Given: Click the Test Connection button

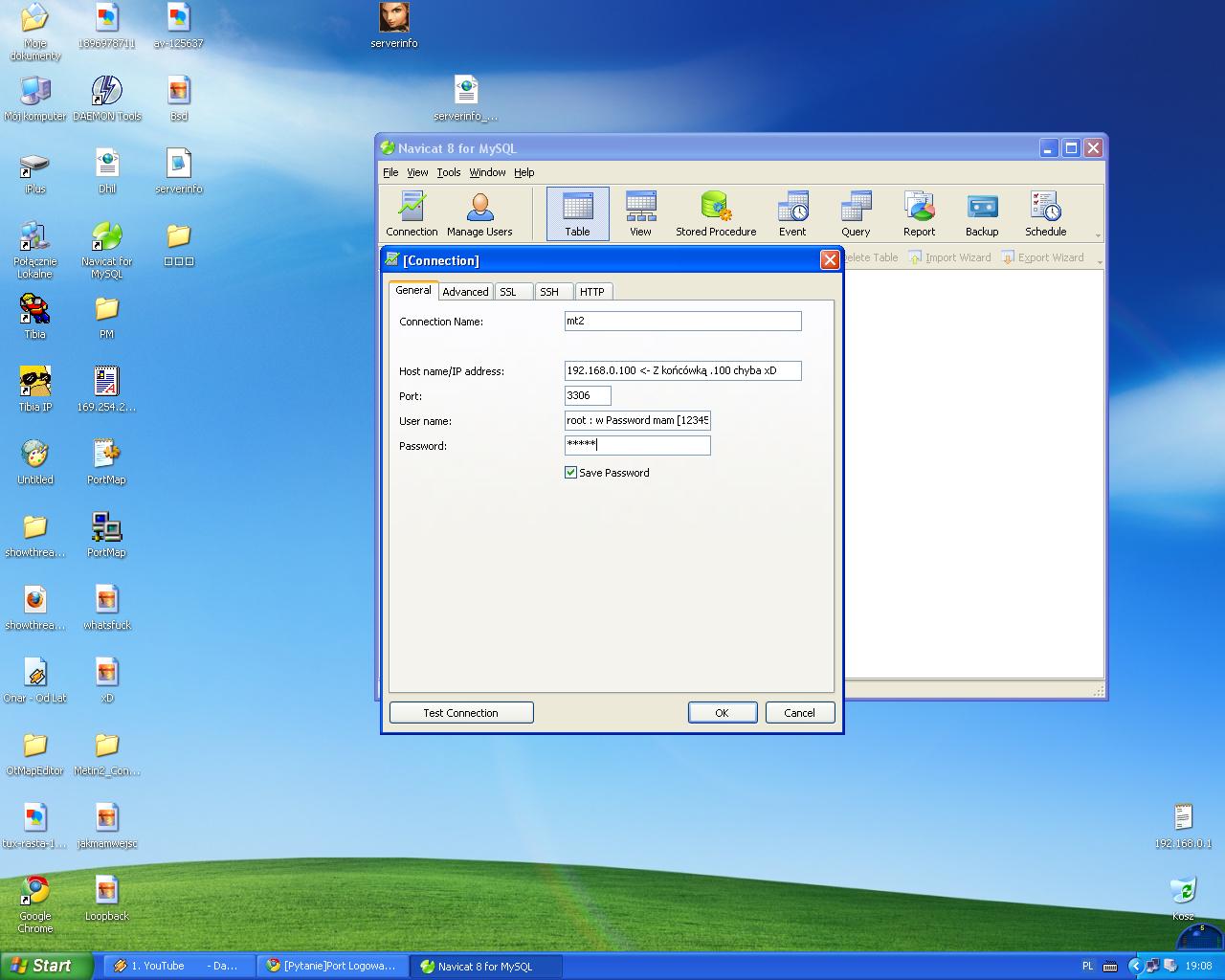Looking at the screenshot, I should click(x=461, y=713).
